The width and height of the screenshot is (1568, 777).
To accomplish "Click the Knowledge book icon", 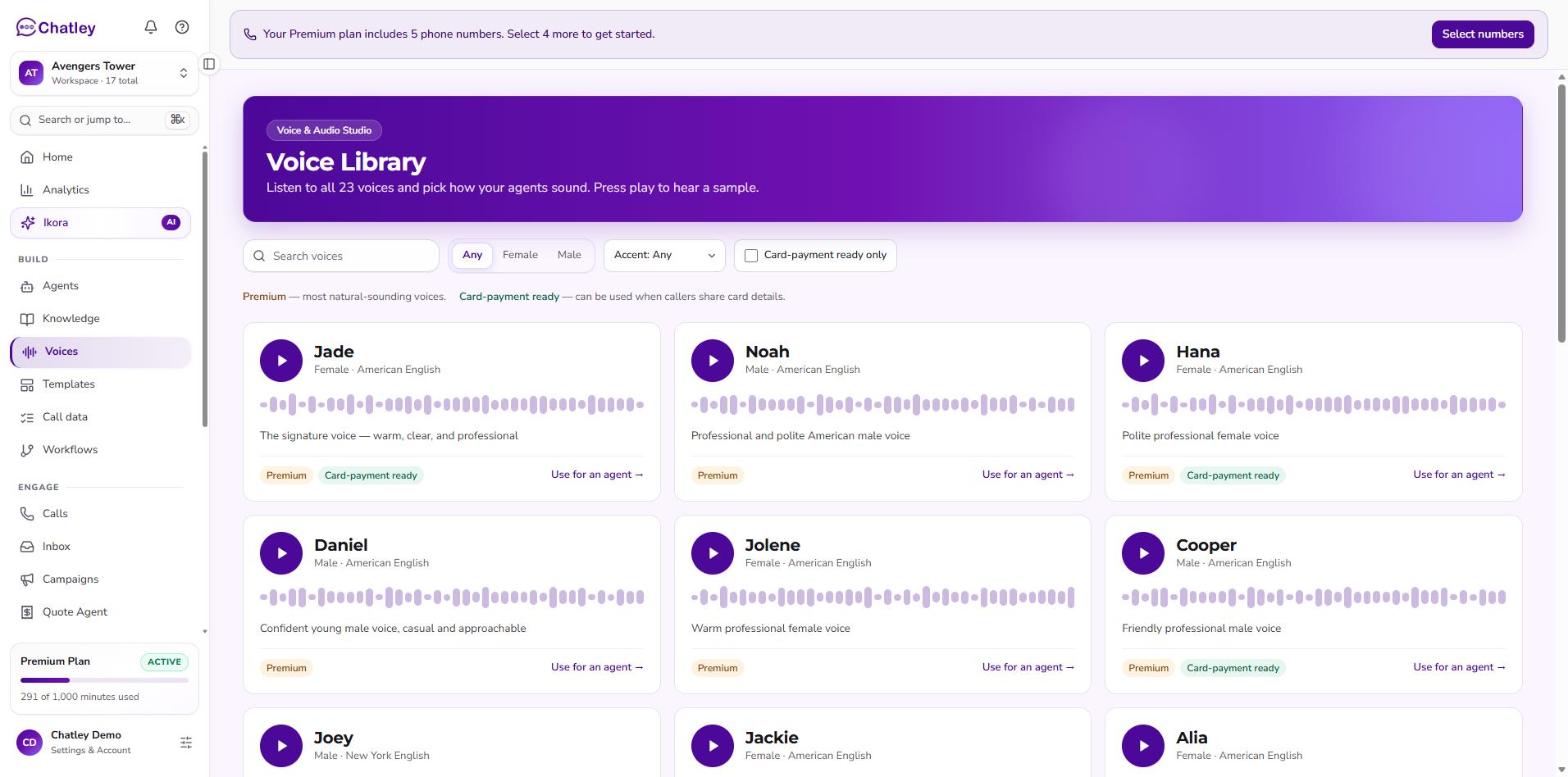I will coord(27,319).
